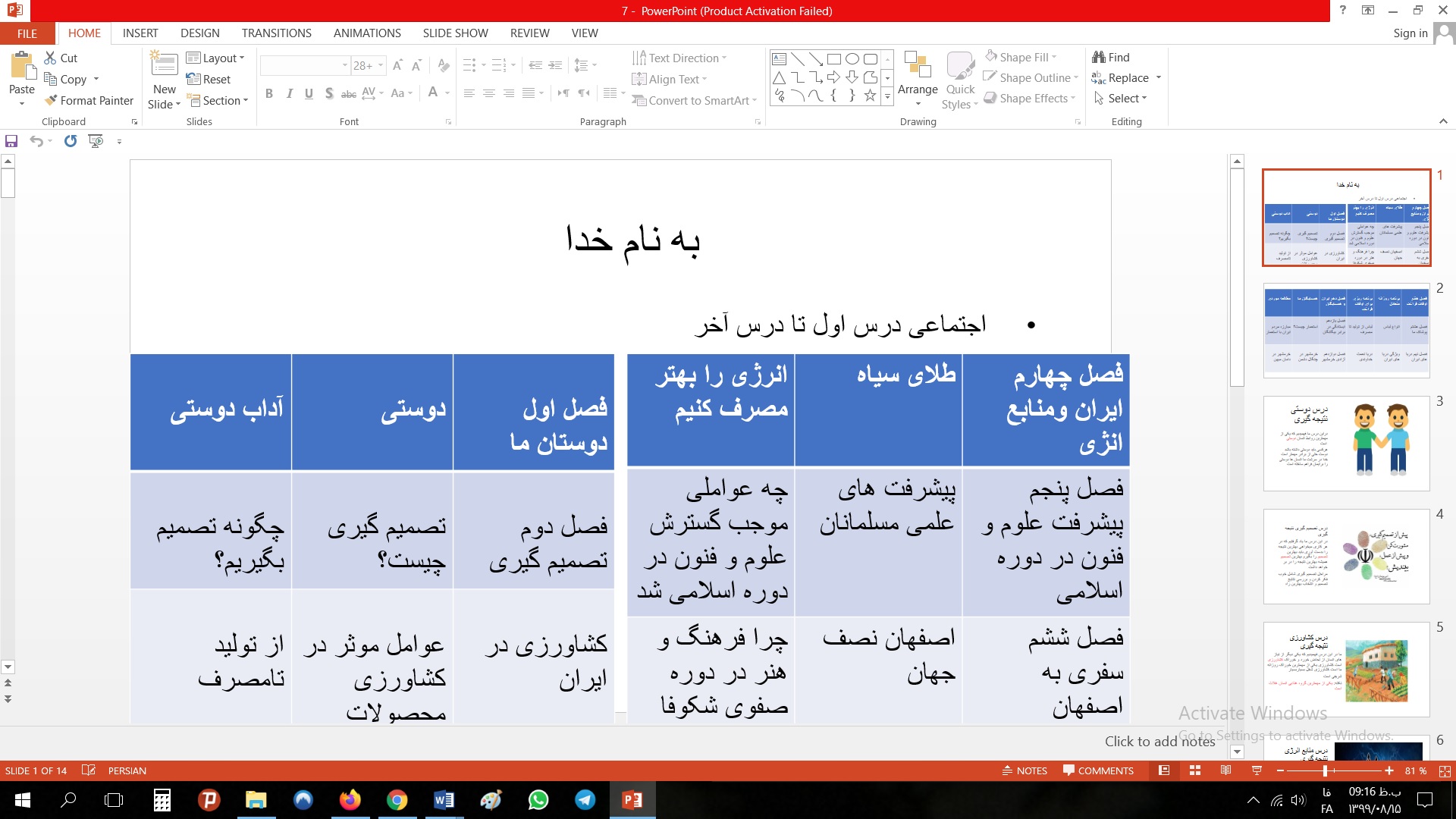Open the DESIGN ribbon tab
Image resolution: width=1456 pixels, height=819 pixels.
coord(200,33)
